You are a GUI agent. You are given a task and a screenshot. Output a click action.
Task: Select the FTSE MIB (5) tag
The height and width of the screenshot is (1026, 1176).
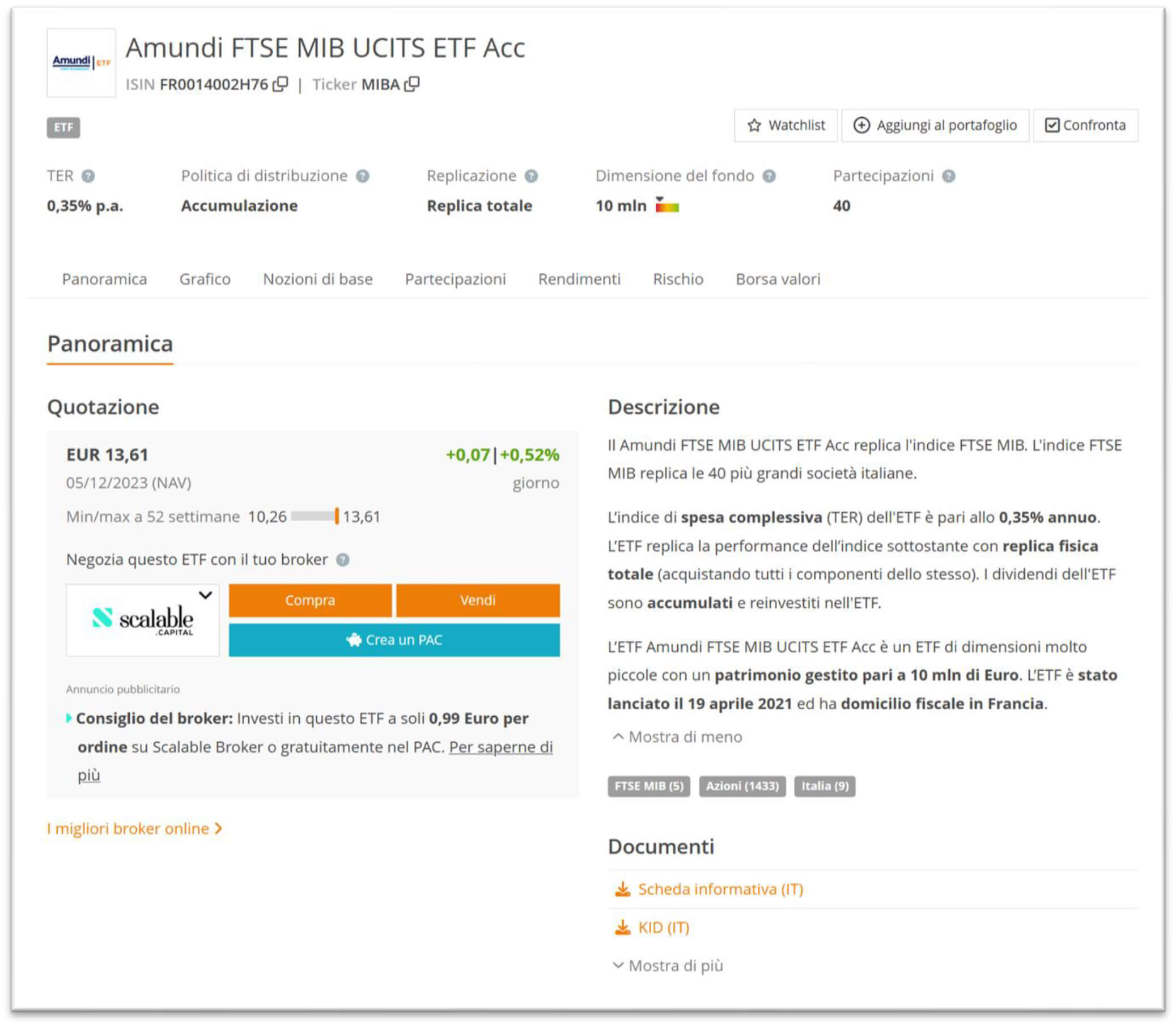click(648, 786)
